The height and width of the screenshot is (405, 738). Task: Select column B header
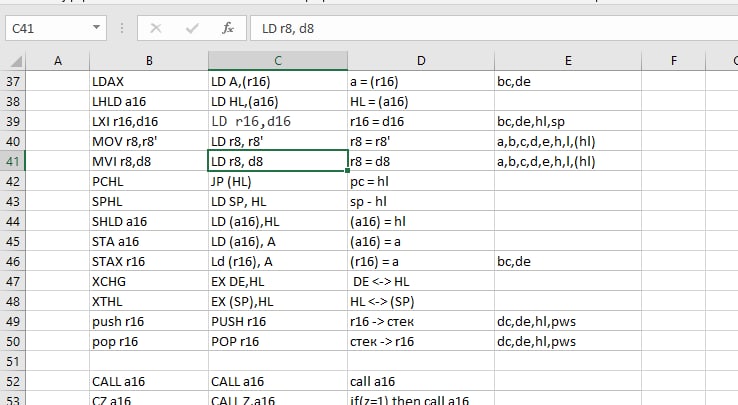pyautogui.click(x=149, y=61)
